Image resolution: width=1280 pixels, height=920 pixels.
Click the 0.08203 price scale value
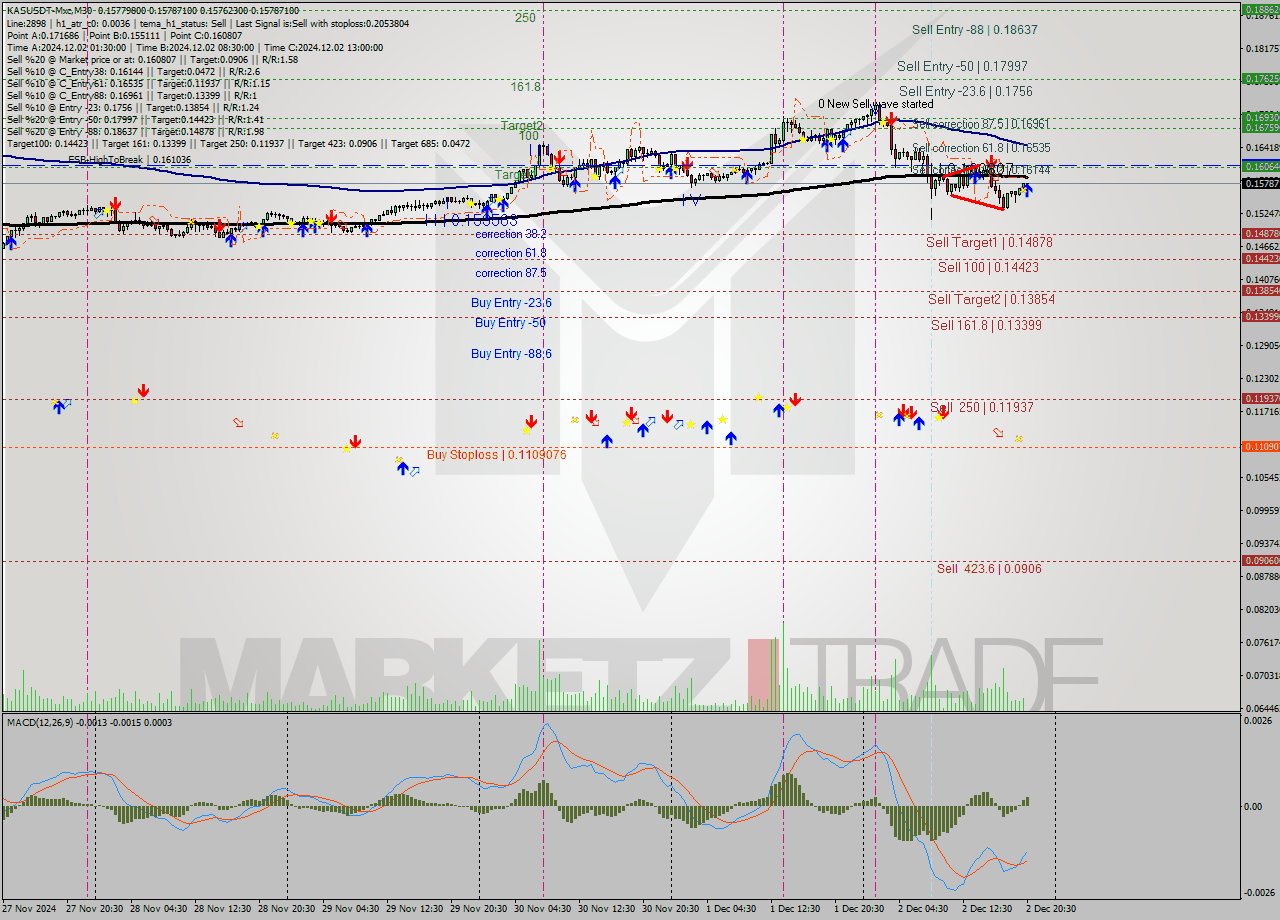(1260, 609)
